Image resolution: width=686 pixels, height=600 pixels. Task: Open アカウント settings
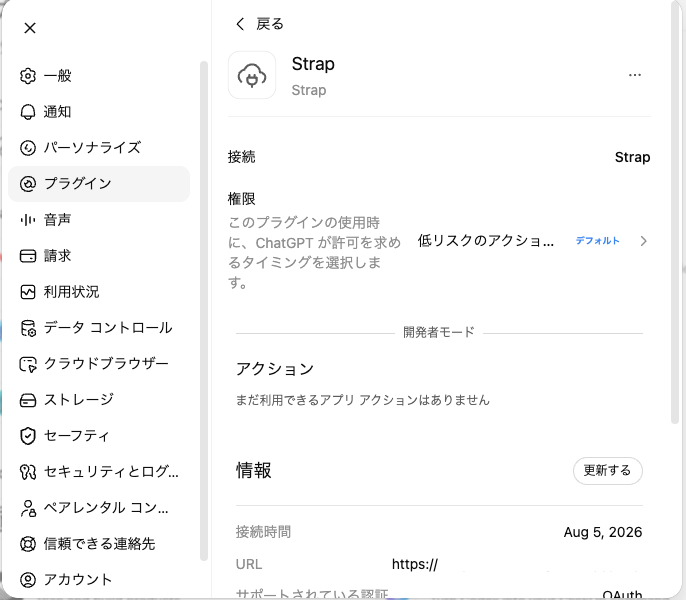click(x=99, y=580)
